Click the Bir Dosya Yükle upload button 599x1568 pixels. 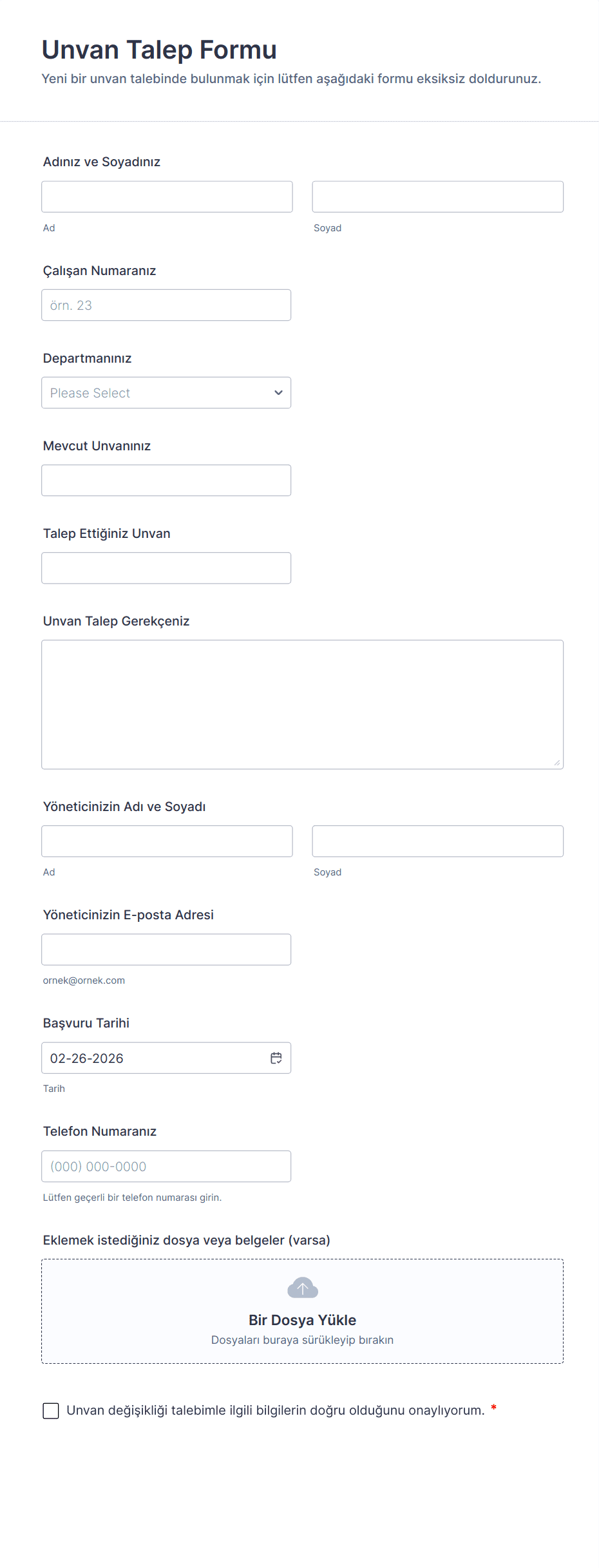coord(302,1320)
